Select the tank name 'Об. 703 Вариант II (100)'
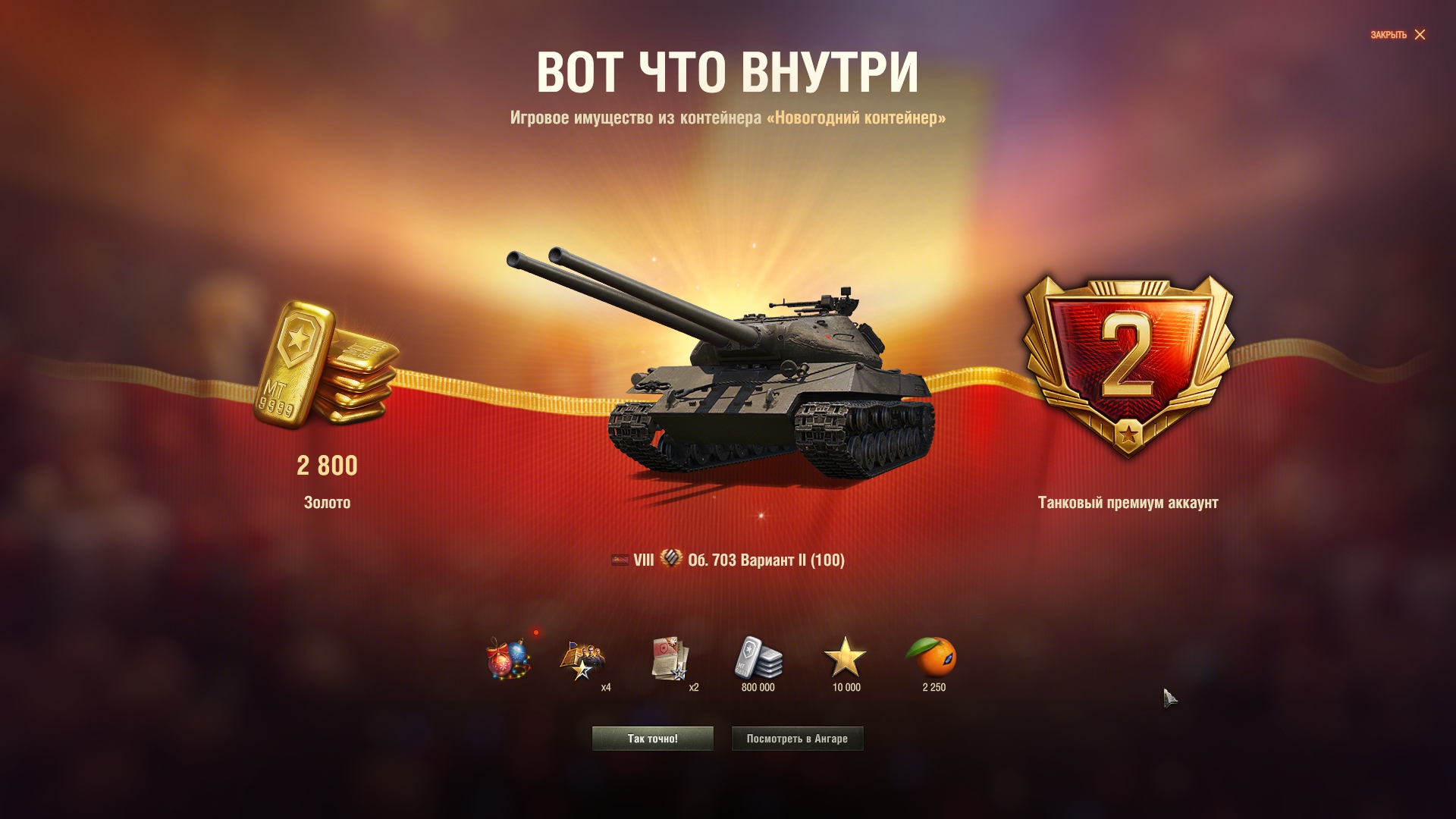The image size is (1456, 819). [766, 560]
